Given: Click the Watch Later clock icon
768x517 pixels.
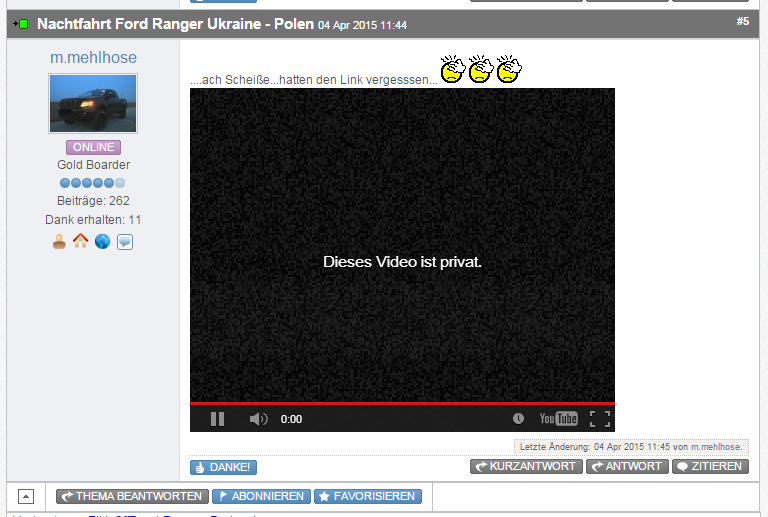Looking at the screenshot, I should [x=518, y=419].
